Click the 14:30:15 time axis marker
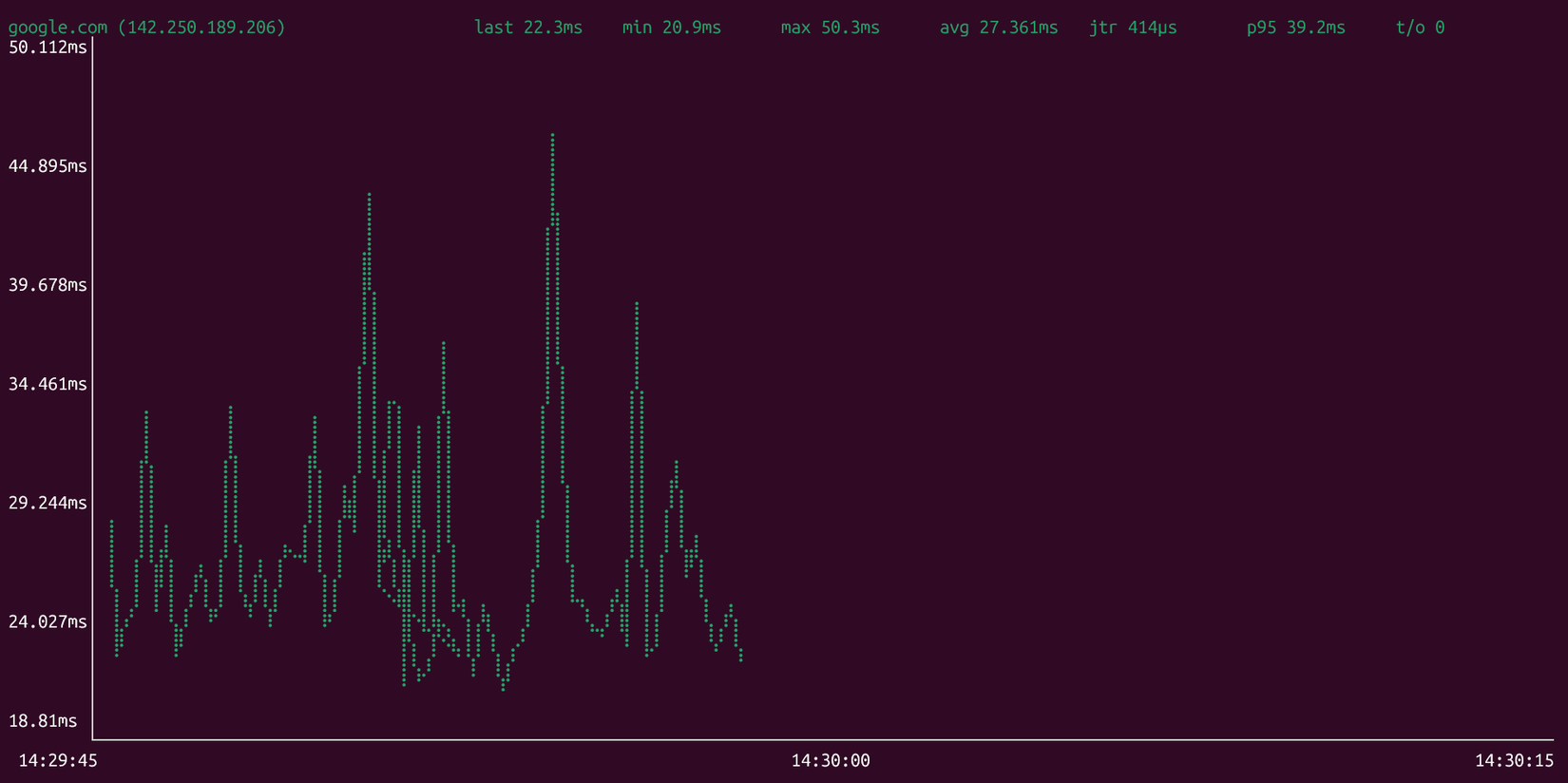1568x783 pixels. point(1514,760)
